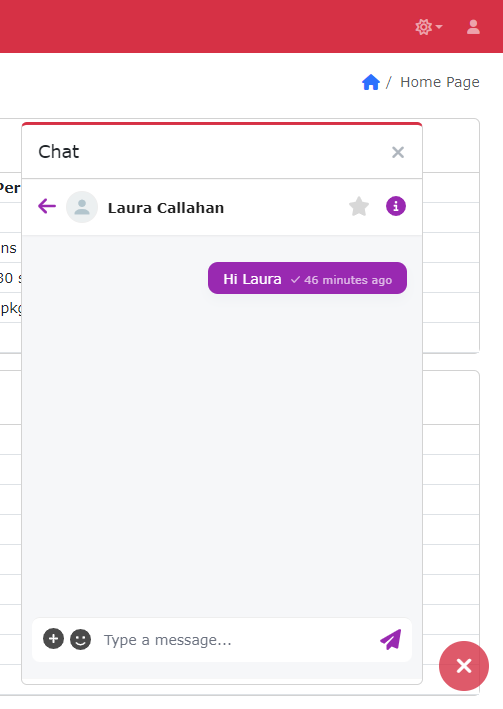Click the checkmark on the sent message

tap(295, 280)
